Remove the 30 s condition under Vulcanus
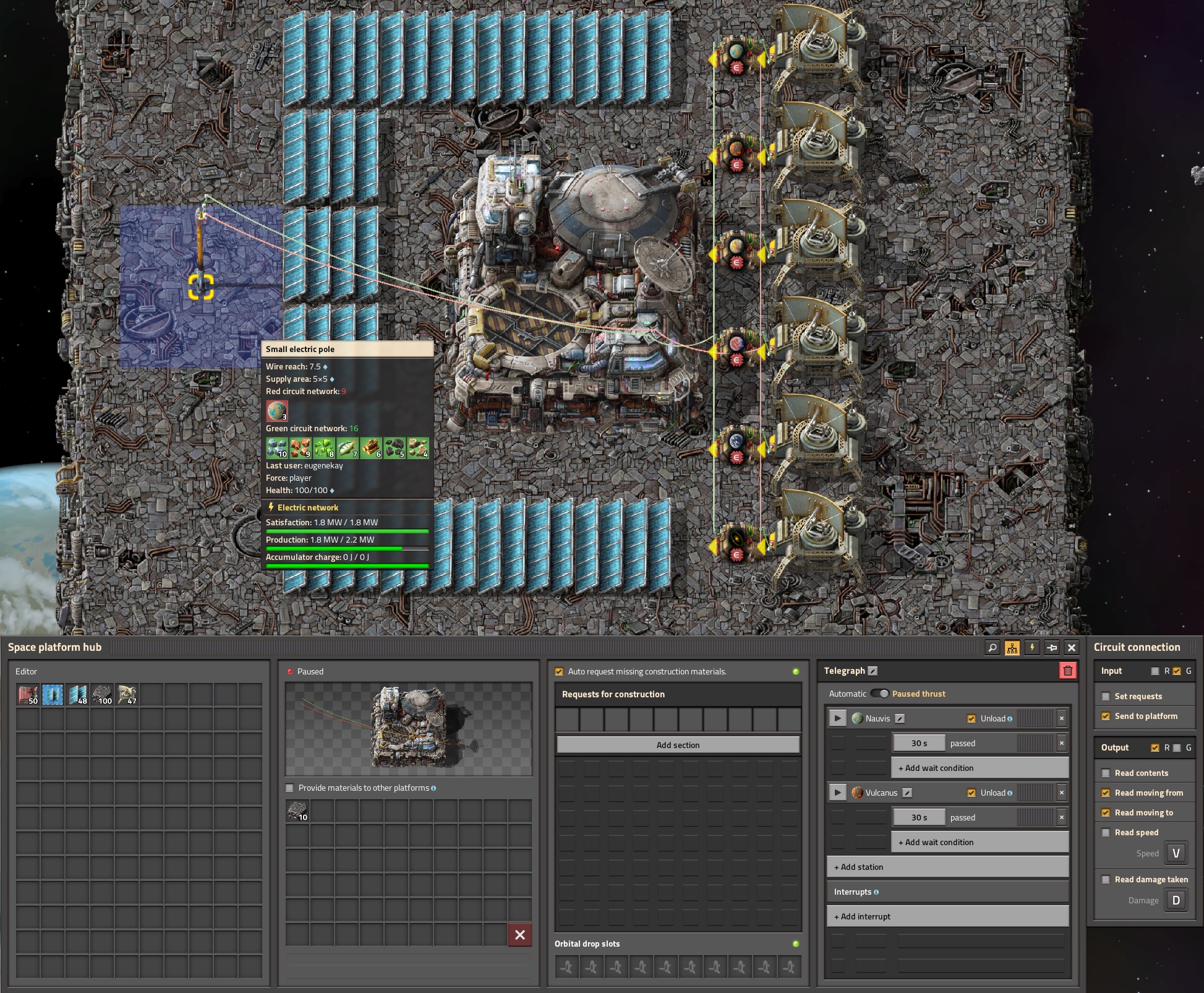 1062,817
